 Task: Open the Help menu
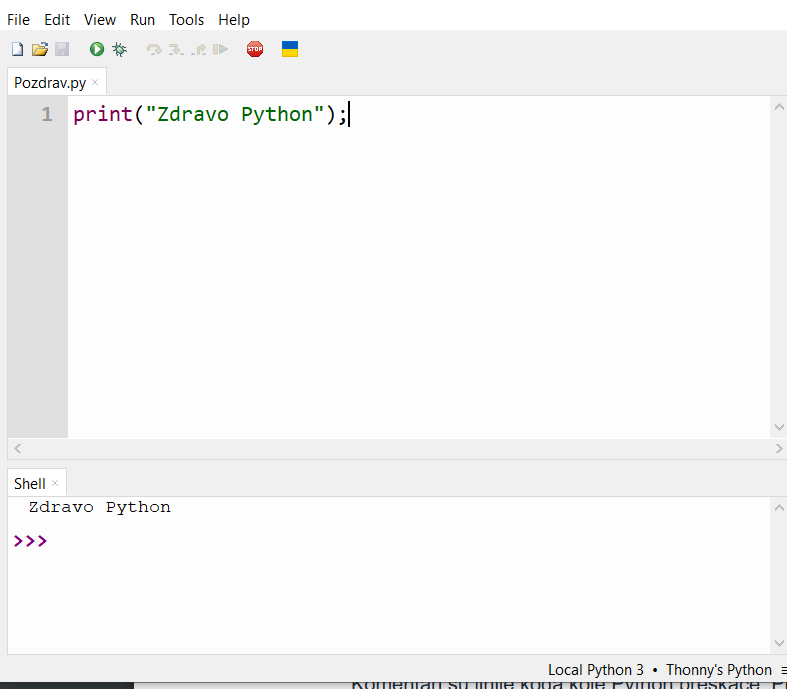234,20
